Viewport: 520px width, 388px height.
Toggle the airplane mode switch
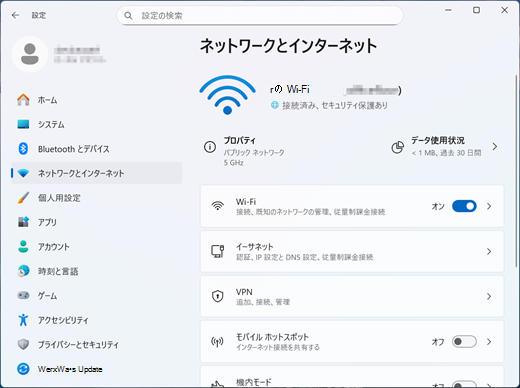click(464, 384)
